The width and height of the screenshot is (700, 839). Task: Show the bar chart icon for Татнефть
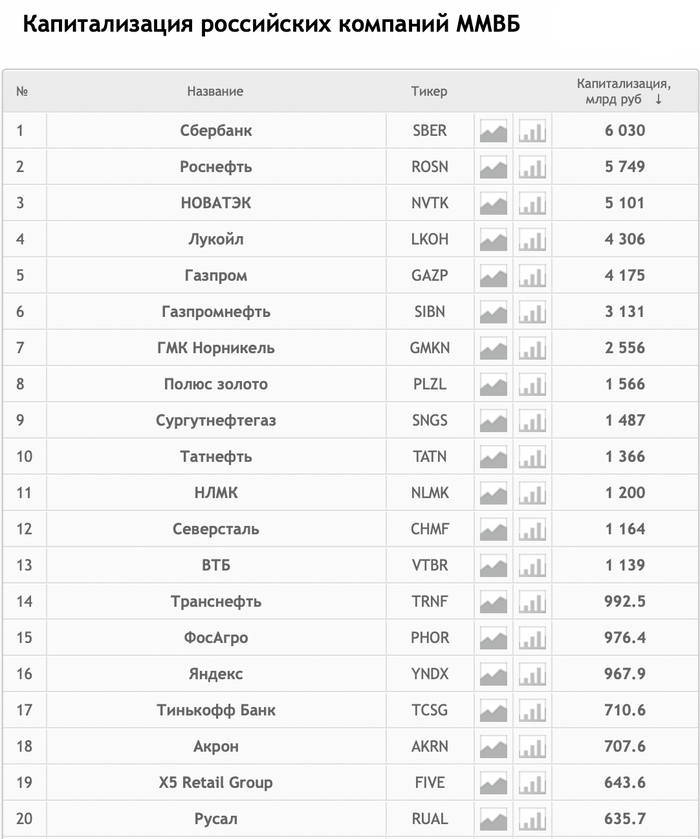tap(532, 457)
